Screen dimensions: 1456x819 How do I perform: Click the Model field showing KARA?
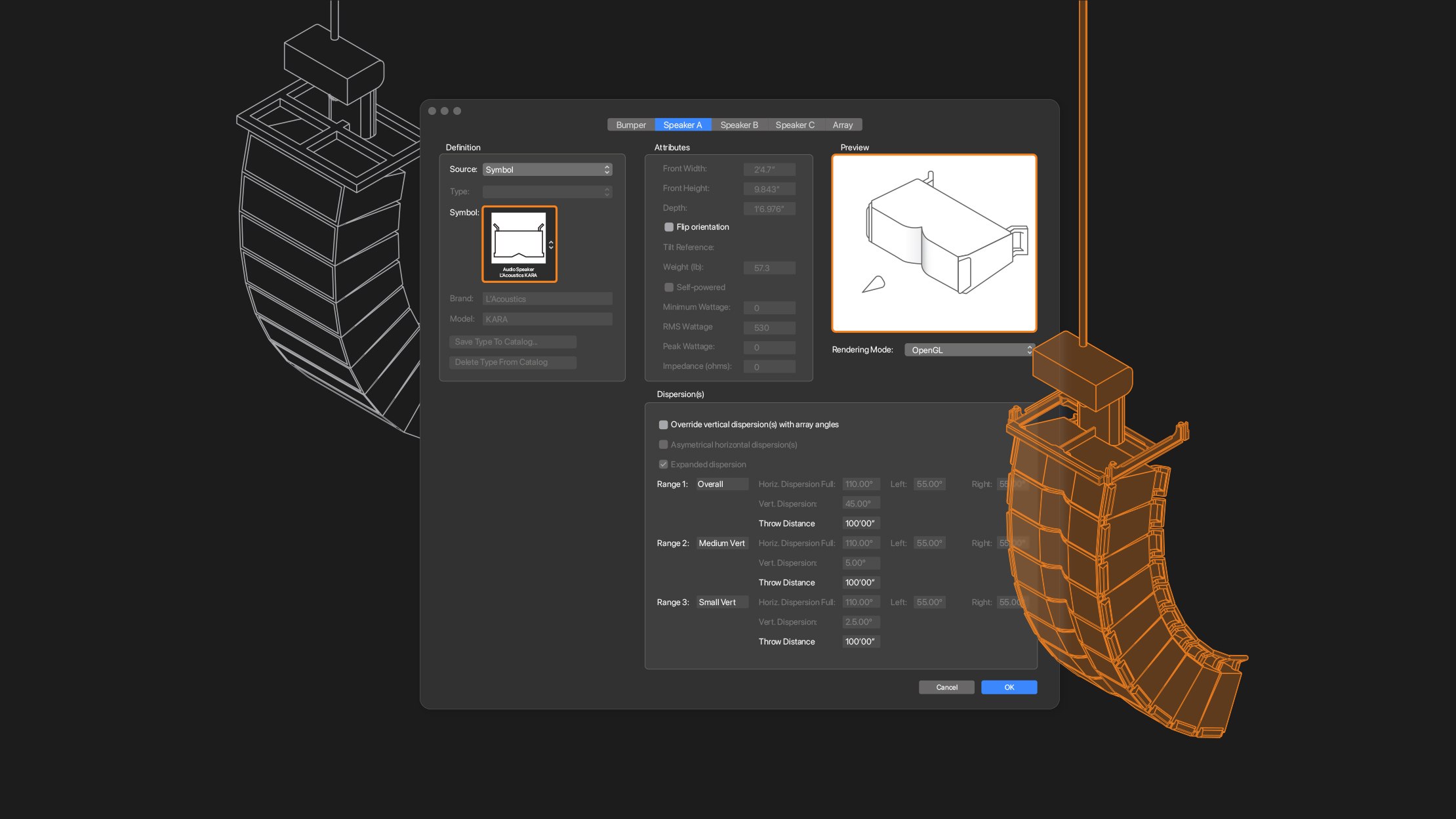tap(547, 319)
